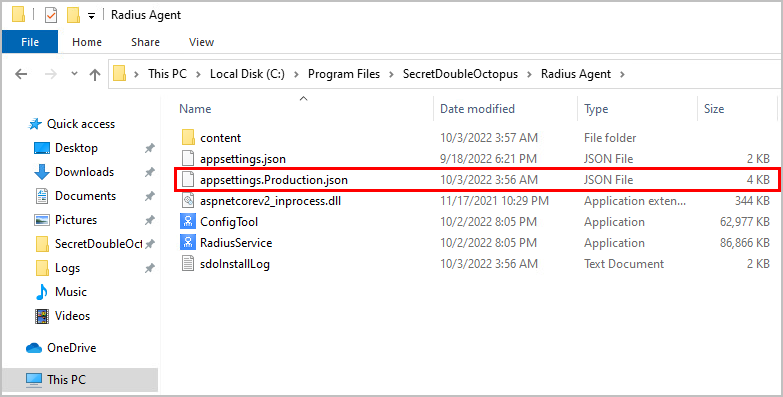Switch to the Home ribbon tab
This screenshot has height=397, width=783.
(x=87, y=42)
